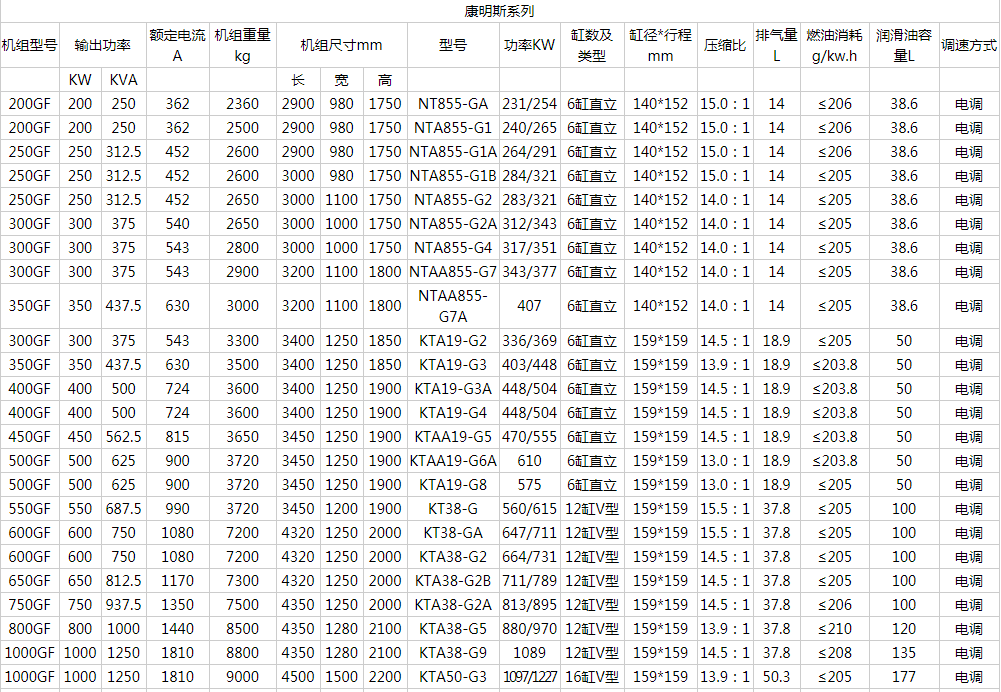Click the 输出功率 column header
Screen dimensions: 1001x692
pos(102,45)
